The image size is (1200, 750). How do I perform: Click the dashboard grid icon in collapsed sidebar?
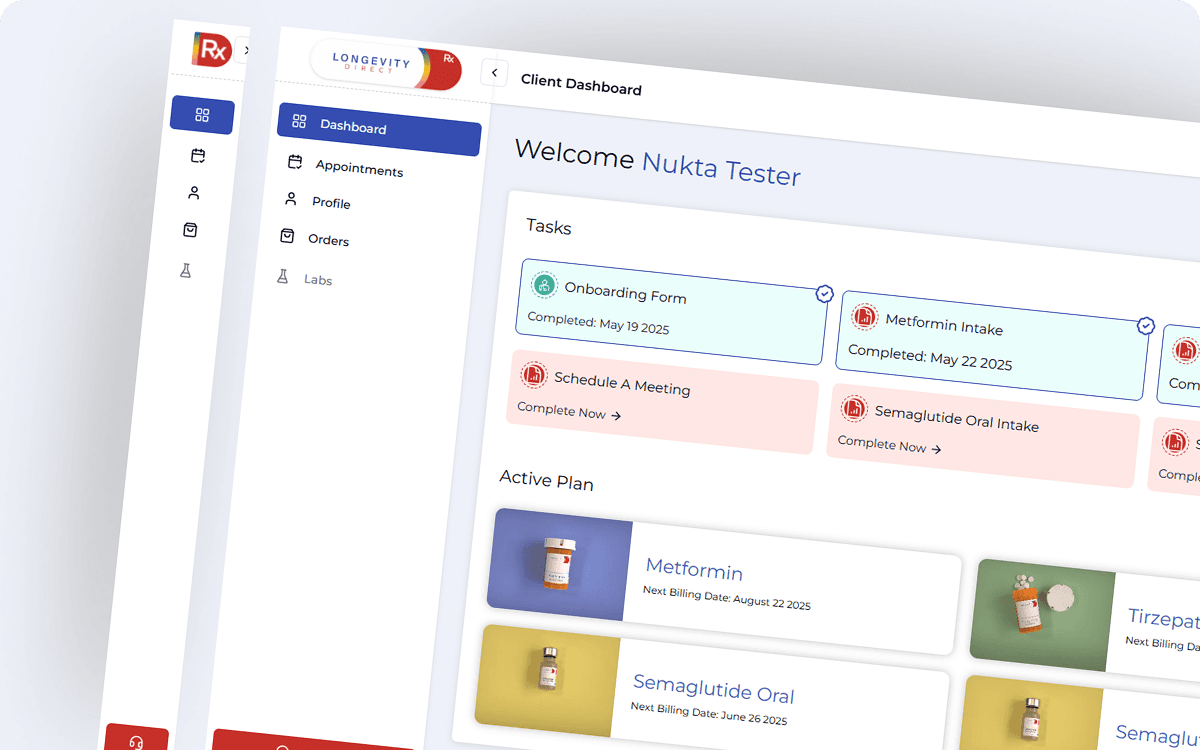(202, 116)
